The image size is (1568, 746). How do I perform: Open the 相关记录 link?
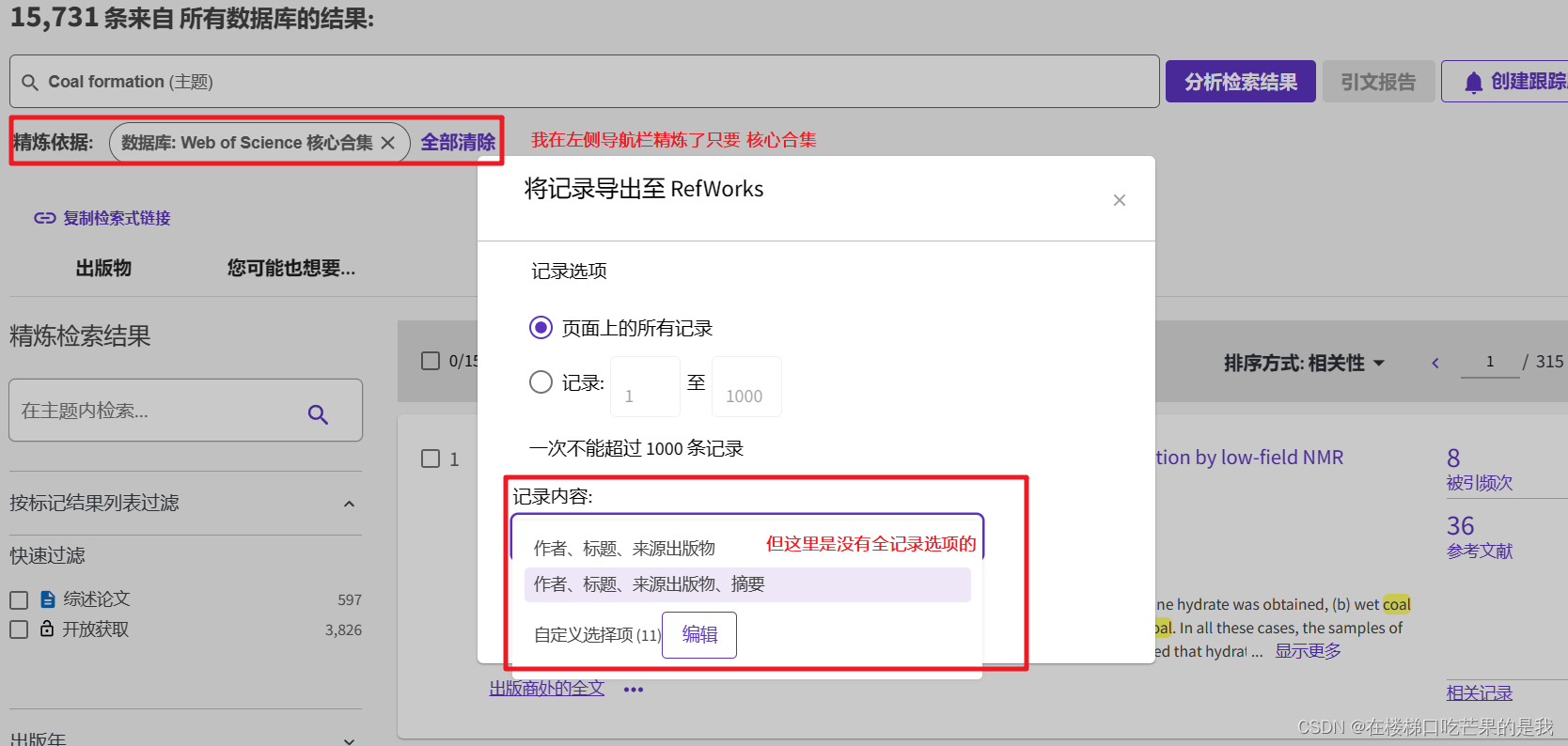pyautogui.click(x=1480, y=692)
